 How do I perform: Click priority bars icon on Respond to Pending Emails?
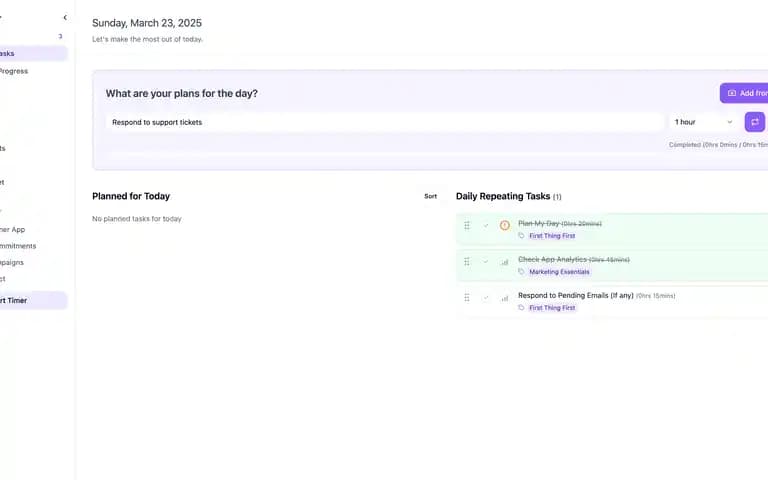coord(504,298)
